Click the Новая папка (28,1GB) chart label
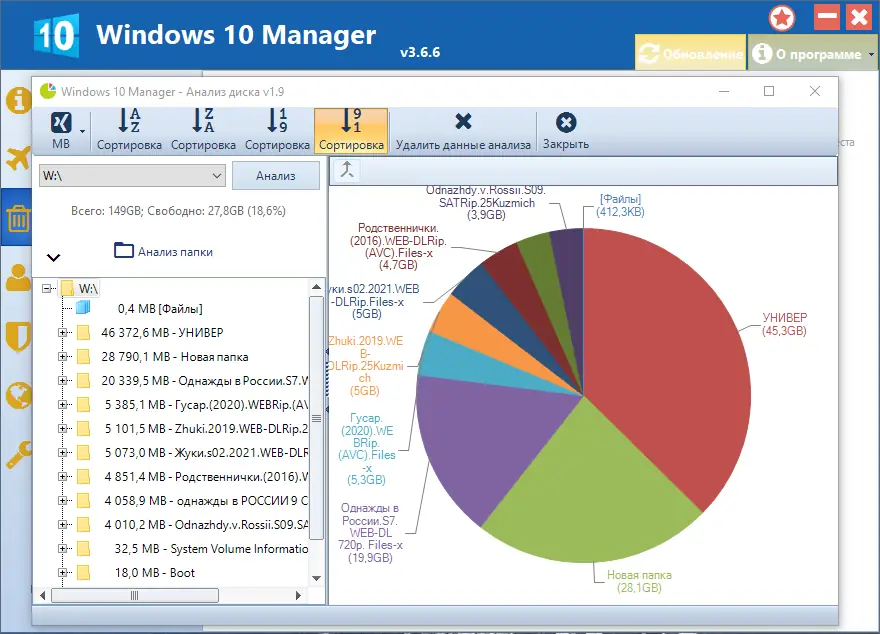Screen dimensions: 880x634 [639, 581]
